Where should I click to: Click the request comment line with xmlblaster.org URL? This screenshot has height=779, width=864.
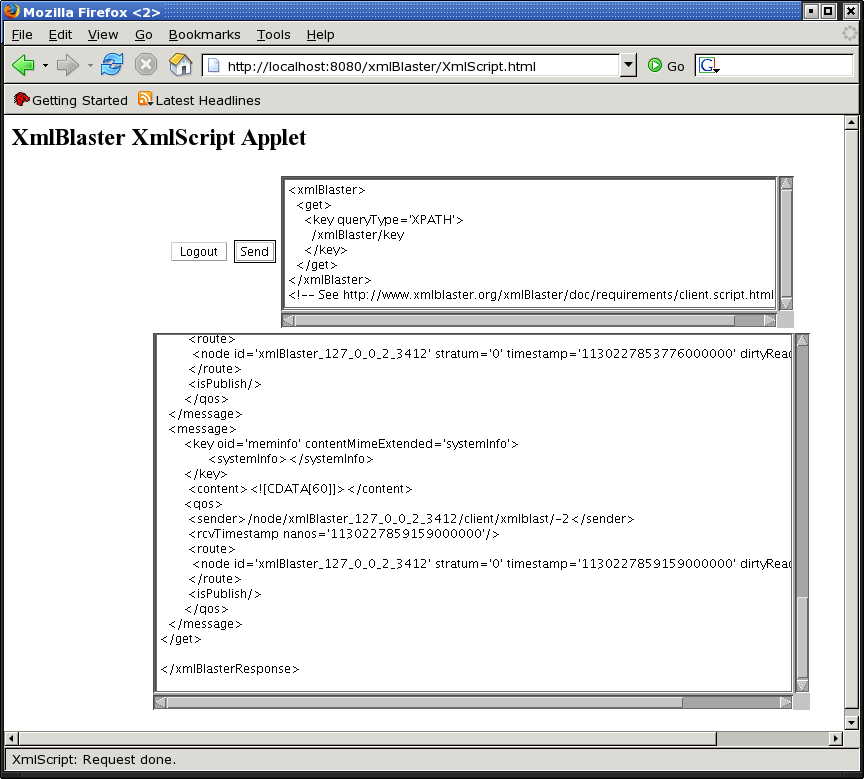click(x=531, y=295)
